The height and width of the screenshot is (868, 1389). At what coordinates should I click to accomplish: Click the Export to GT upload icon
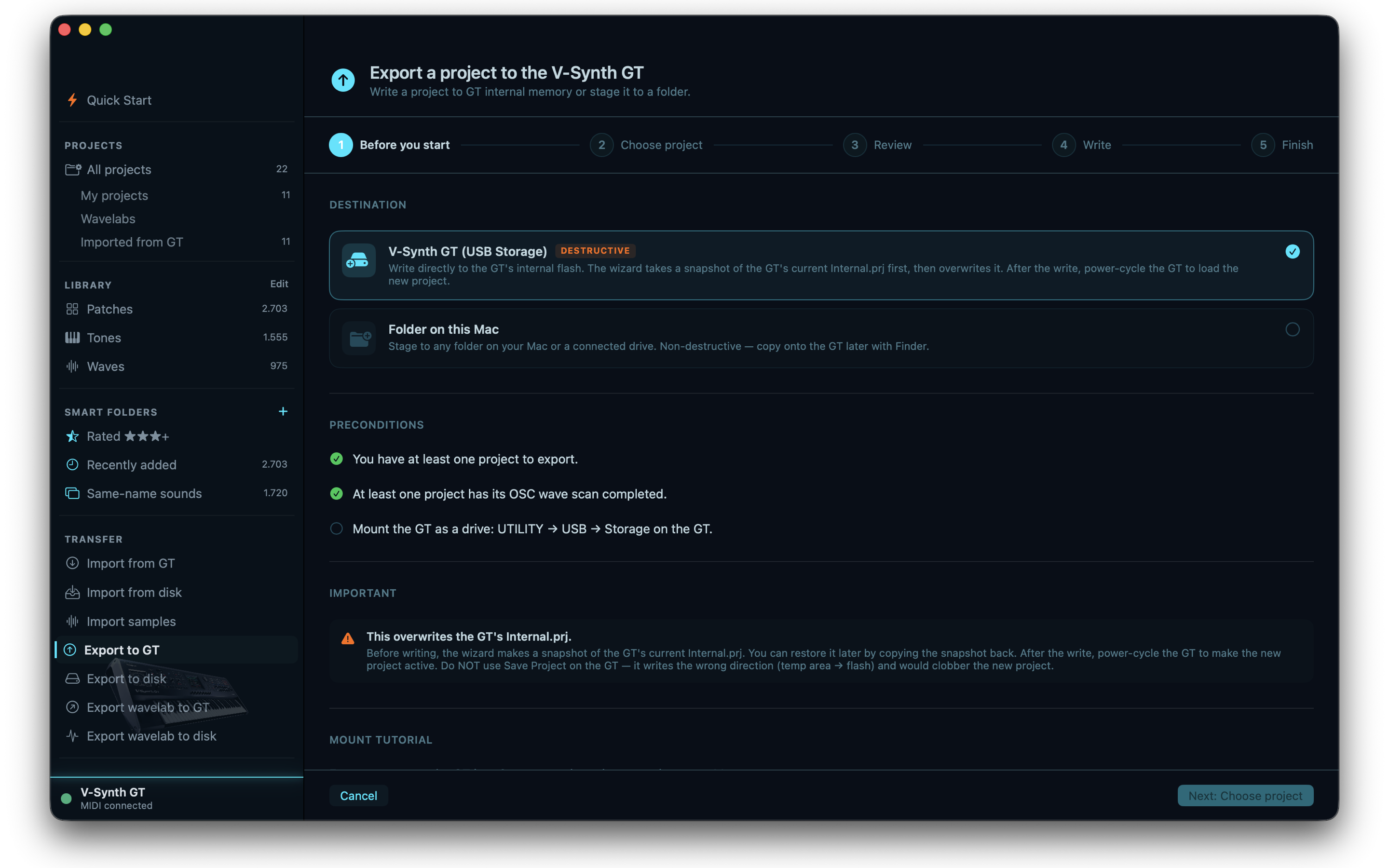tap(70, 650)
